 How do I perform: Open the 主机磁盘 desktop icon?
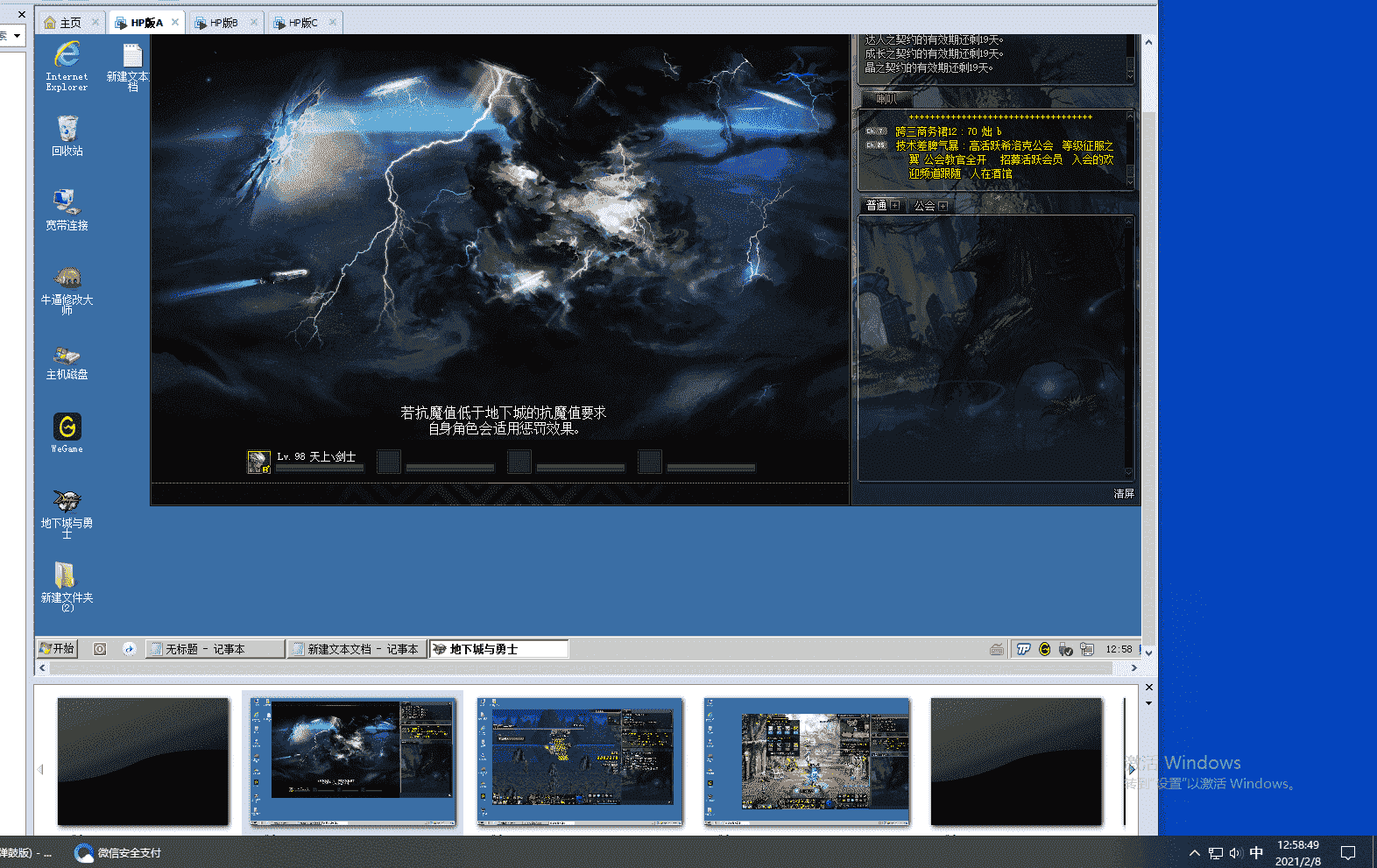[67, 363]
